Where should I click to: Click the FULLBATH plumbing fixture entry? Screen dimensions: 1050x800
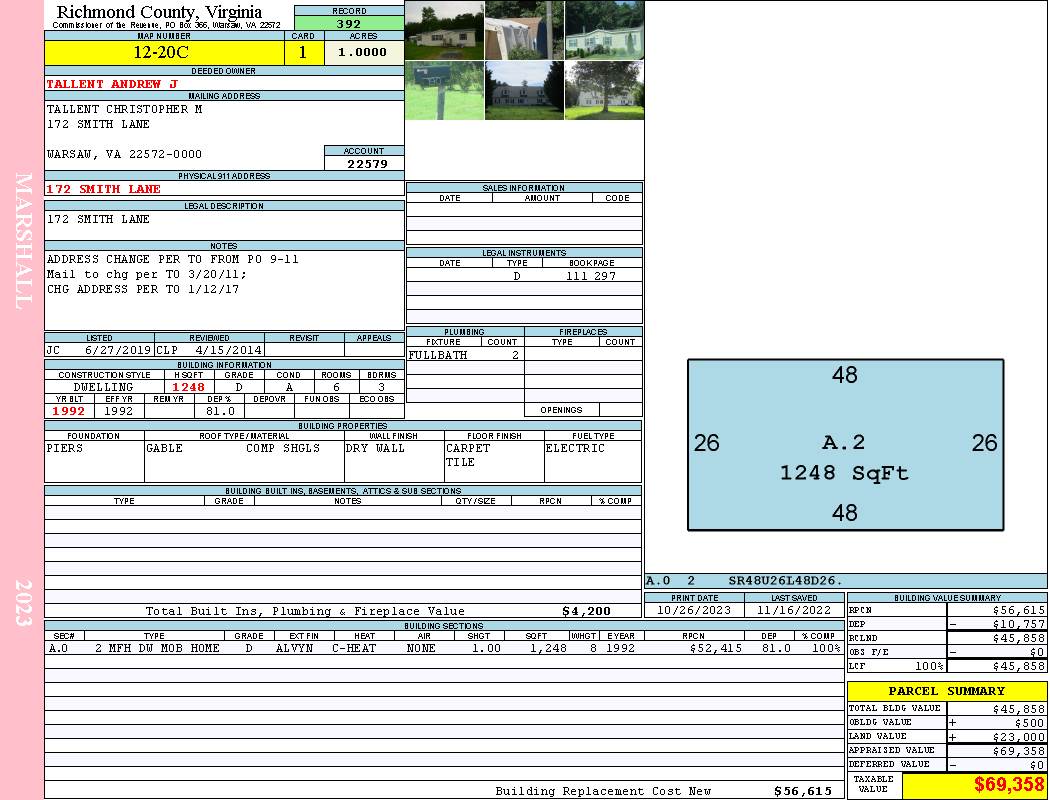(x=438, y=355)
